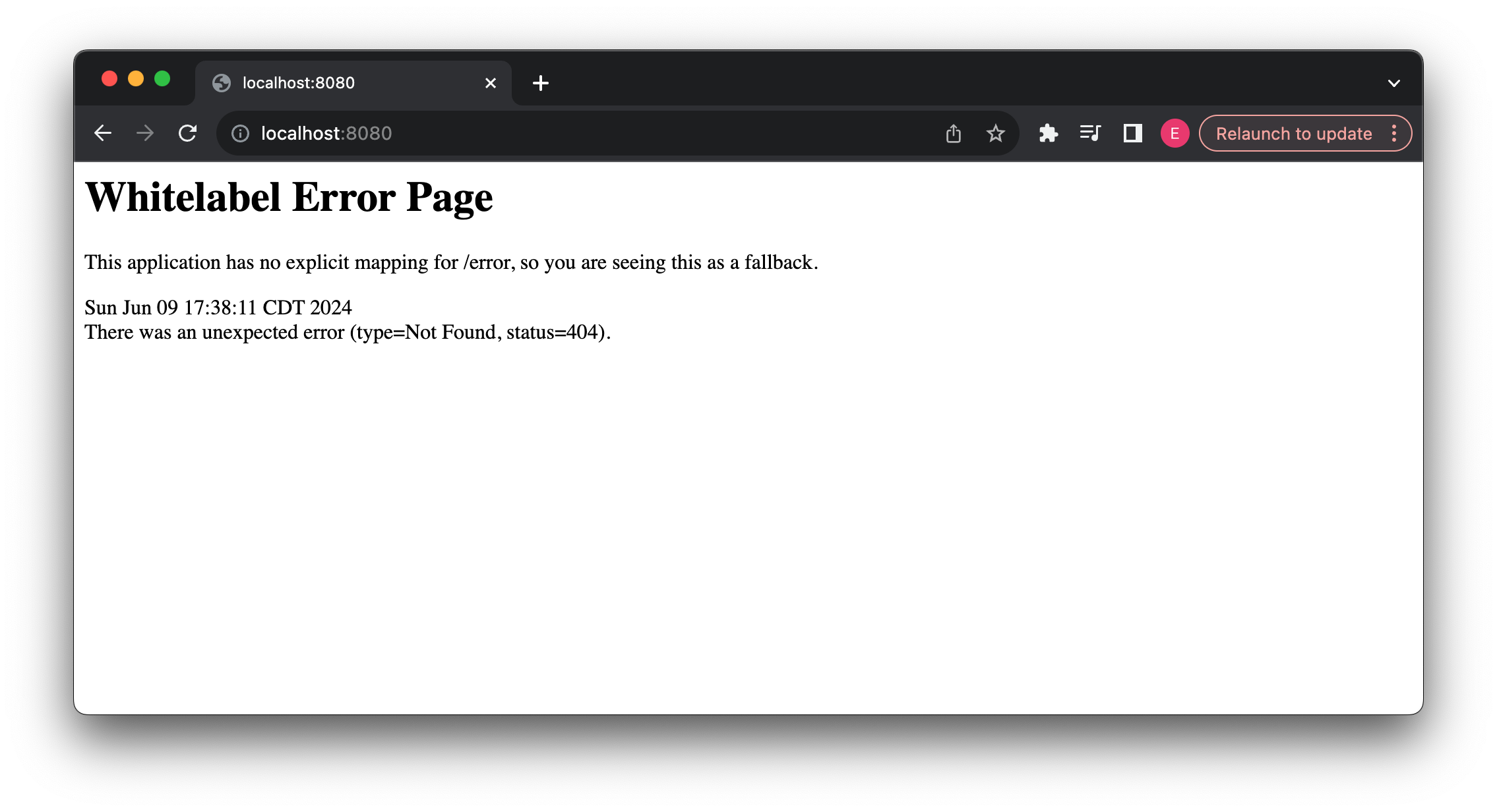
Task: Open the share icon in the address bar
Action: tap(954, 132)
